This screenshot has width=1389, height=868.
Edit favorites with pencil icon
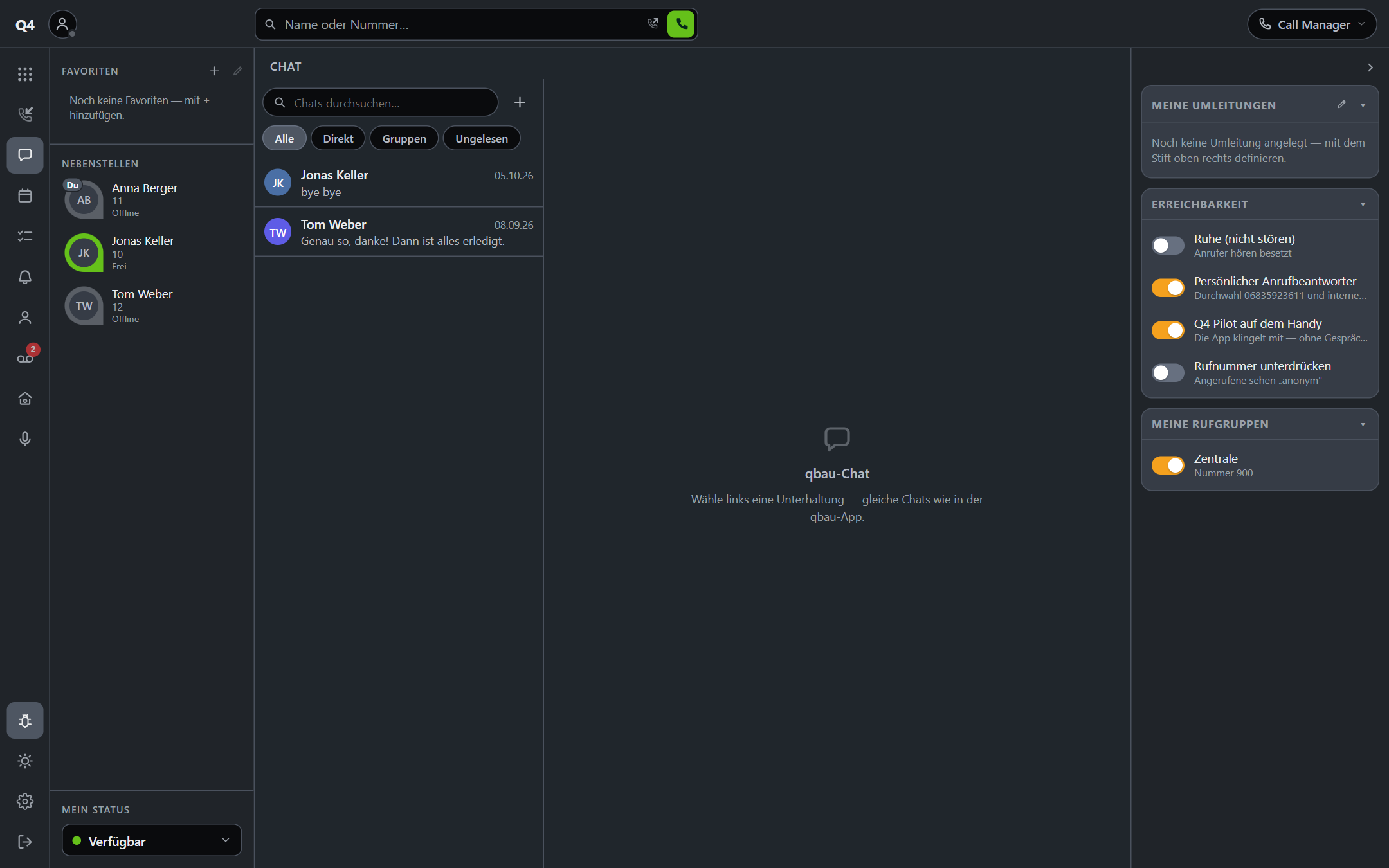point(238,71)
